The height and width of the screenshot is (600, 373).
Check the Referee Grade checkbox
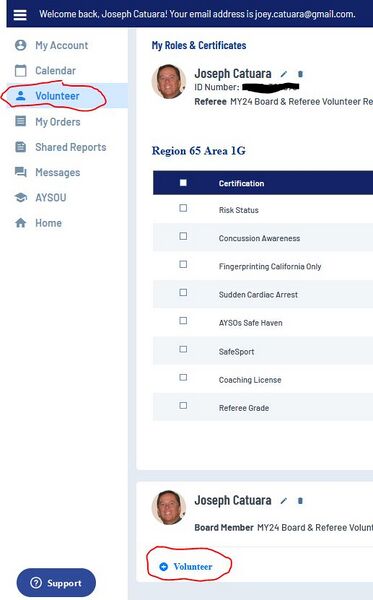tap(183, 405)
